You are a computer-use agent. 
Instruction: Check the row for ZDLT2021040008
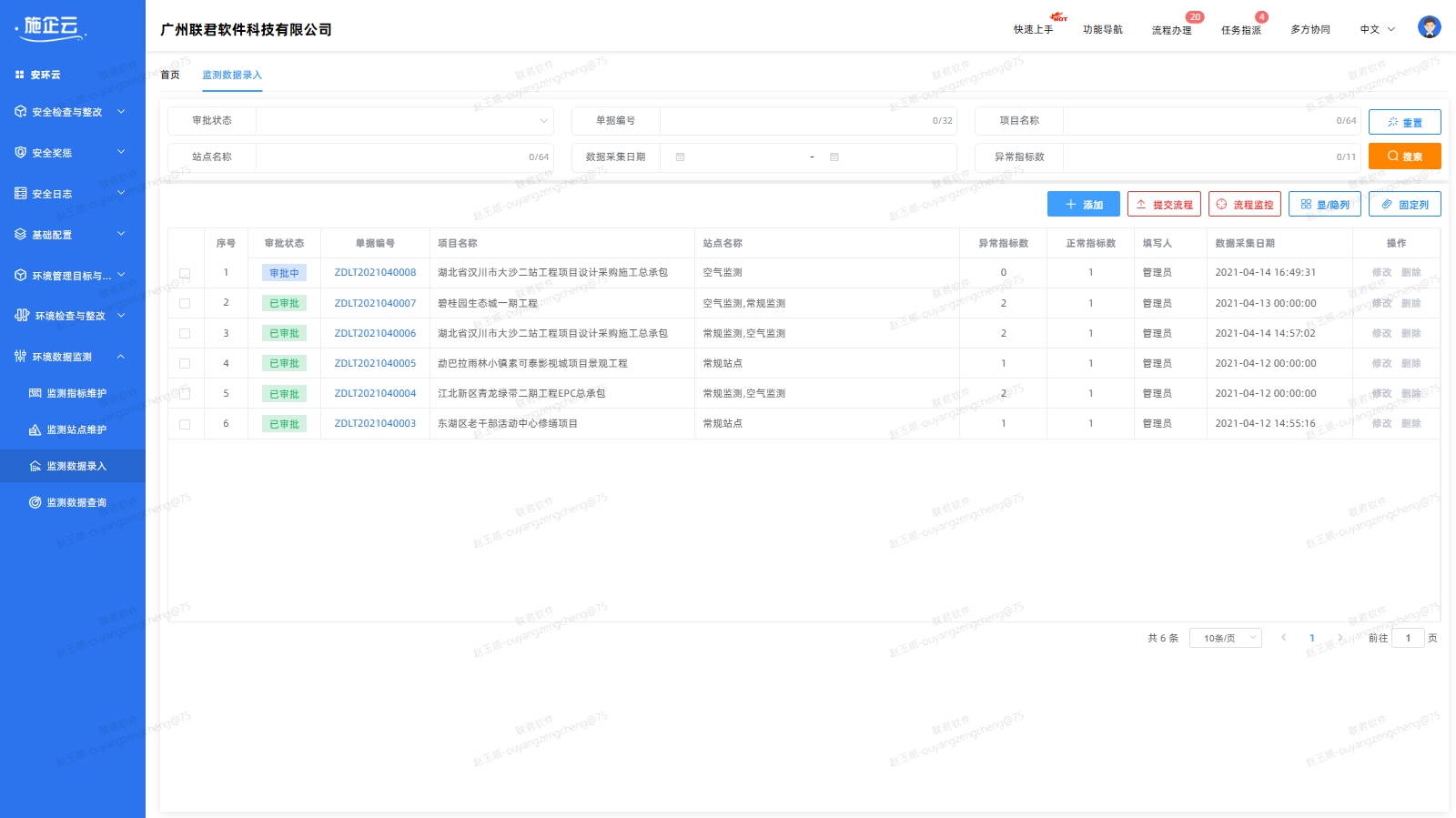pyautogui.click(x=185, y=273)
